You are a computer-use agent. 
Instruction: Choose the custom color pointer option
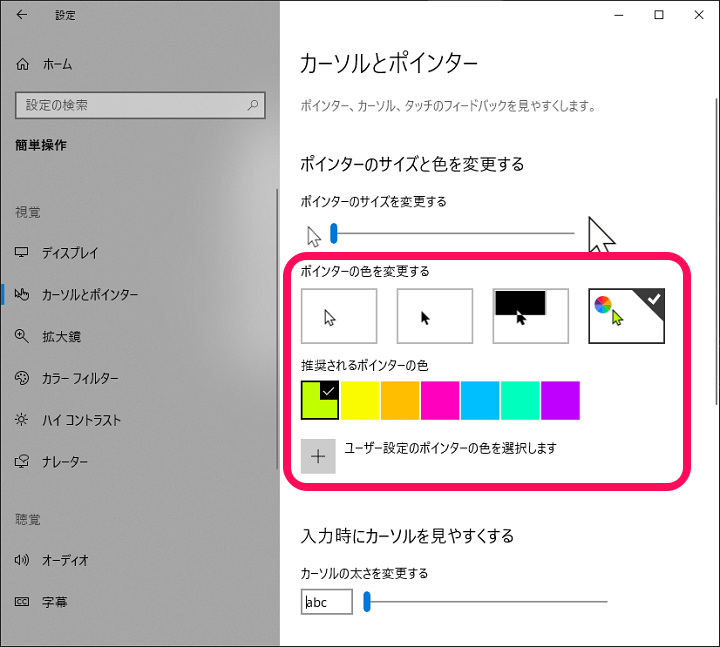click(626, 316)
